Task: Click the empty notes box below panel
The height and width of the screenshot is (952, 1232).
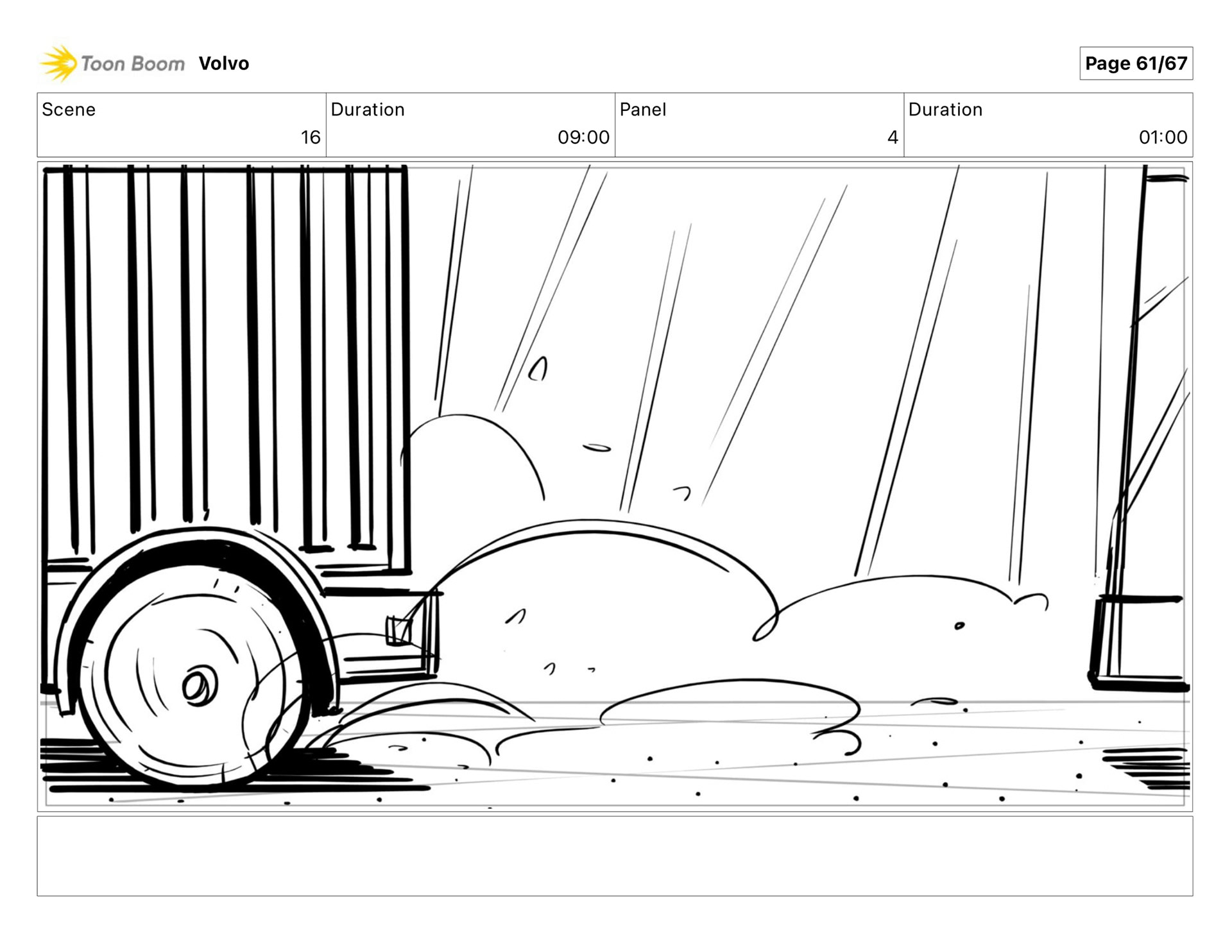Action: (x=614, y=856)
